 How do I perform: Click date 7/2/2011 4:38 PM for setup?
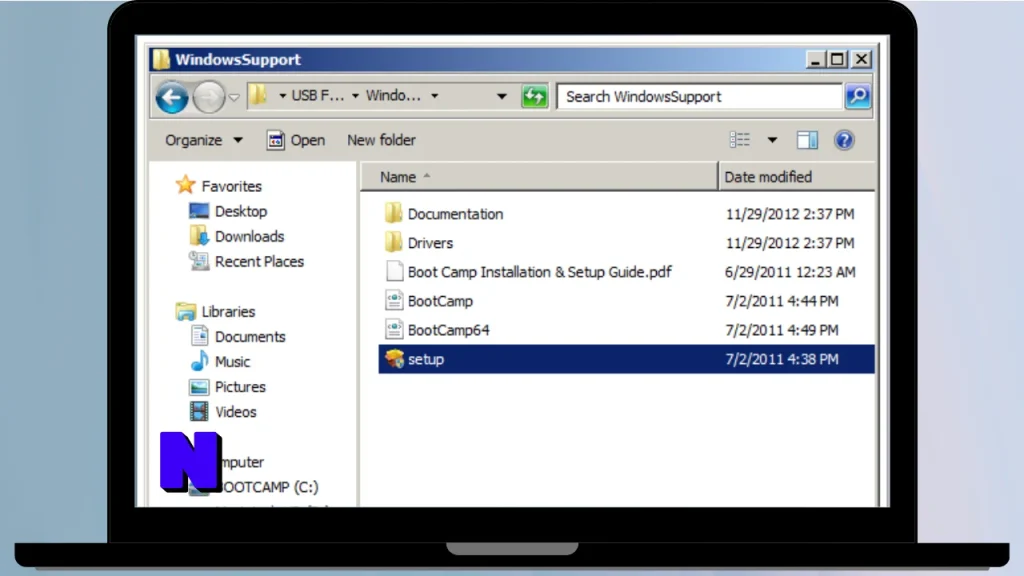[x=782, y=359]
